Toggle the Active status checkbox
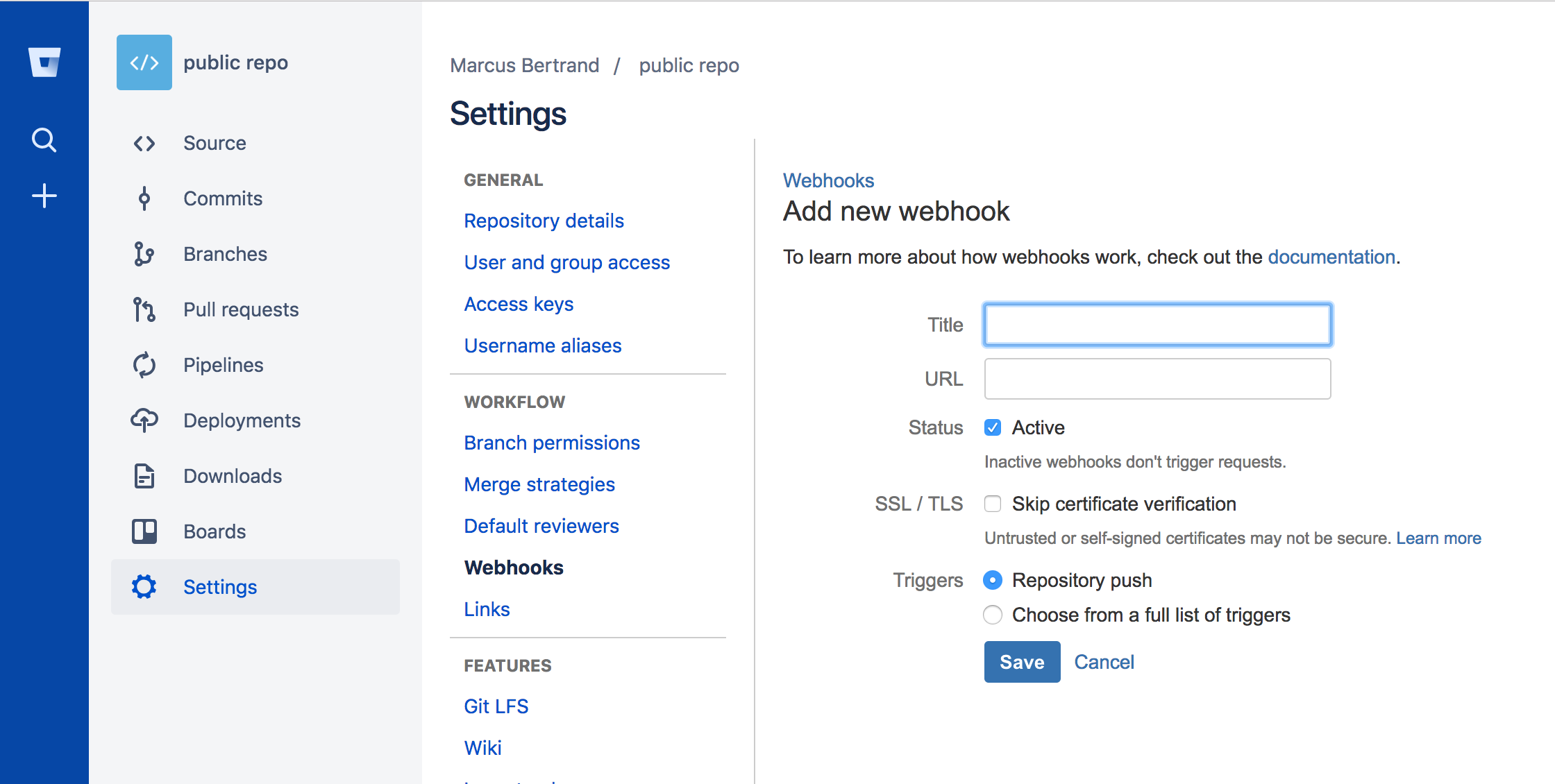This screenshot has width=1555, height=784. click(993, 428)
